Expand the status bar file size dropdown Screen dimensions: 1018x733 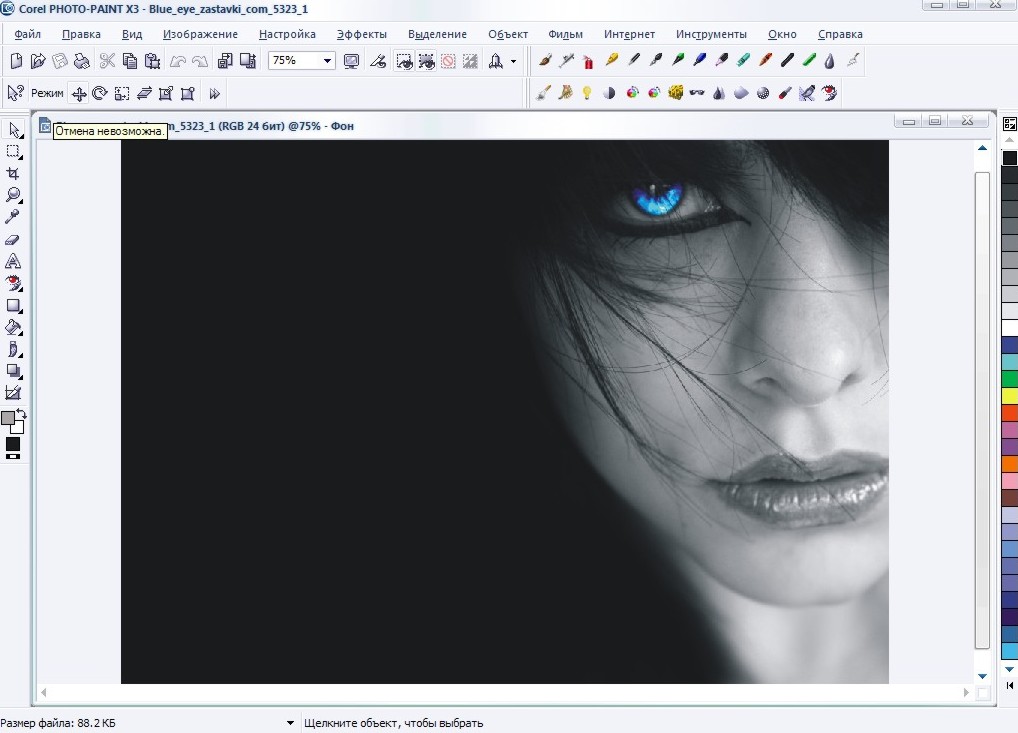[291, 723]
